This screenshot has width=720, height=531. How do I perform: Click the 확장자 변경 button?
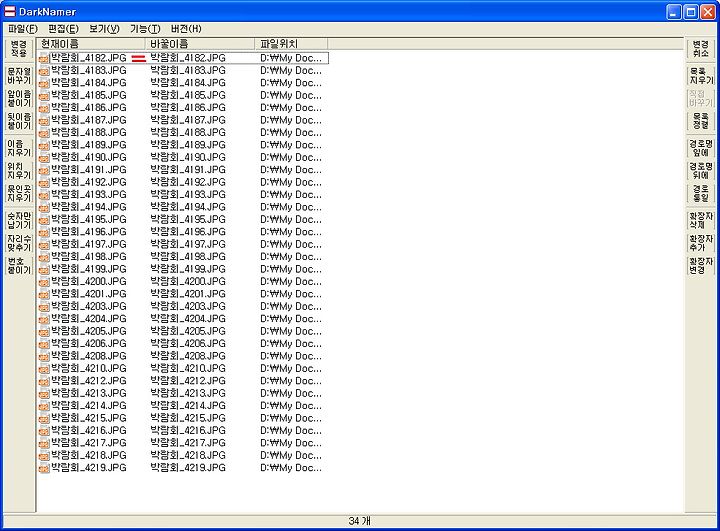pos(701,265)
